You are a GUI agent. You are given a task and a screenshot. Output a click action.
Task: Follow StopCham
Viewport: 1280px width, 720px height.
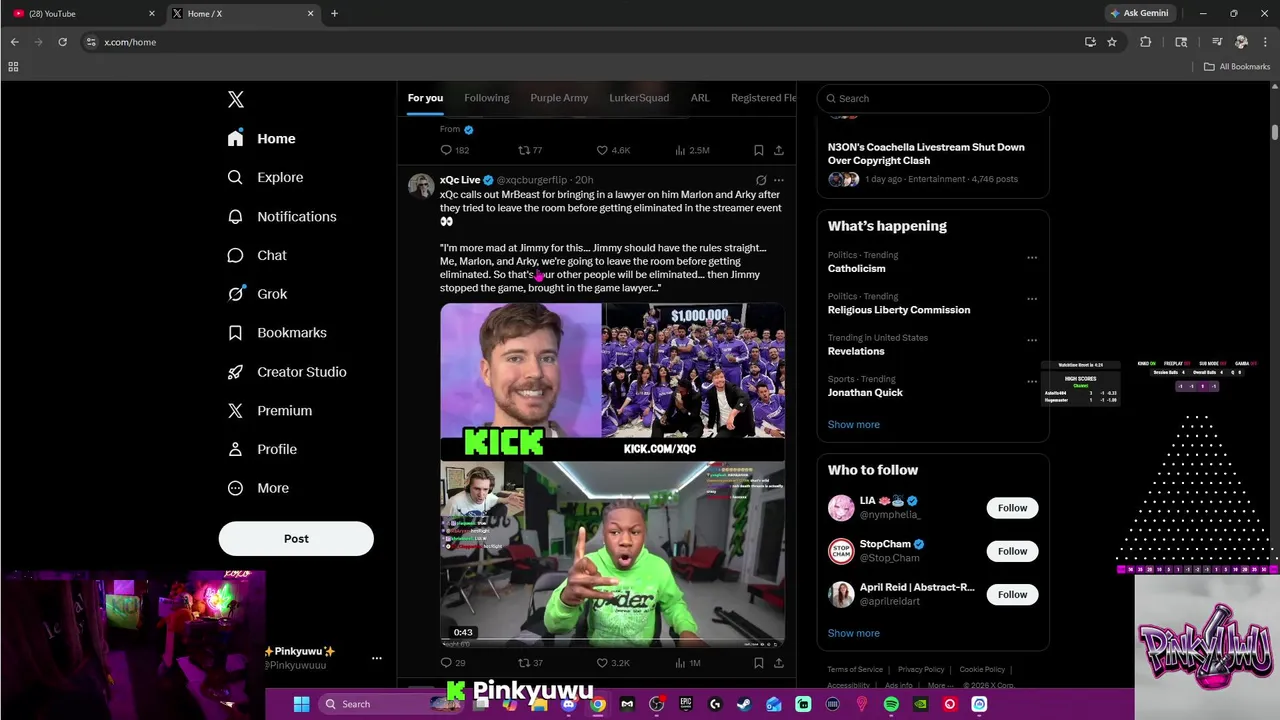point(1012,551)
